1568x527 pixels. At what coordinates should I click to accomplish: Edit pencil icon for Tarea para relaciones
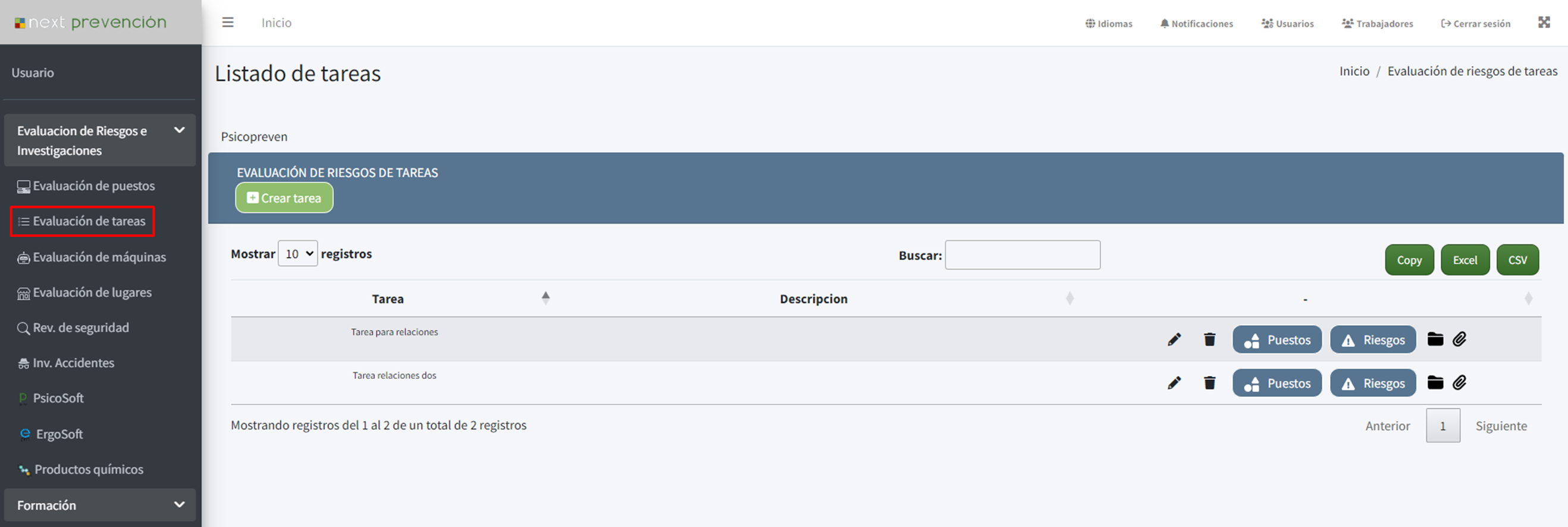point(1174,340)
